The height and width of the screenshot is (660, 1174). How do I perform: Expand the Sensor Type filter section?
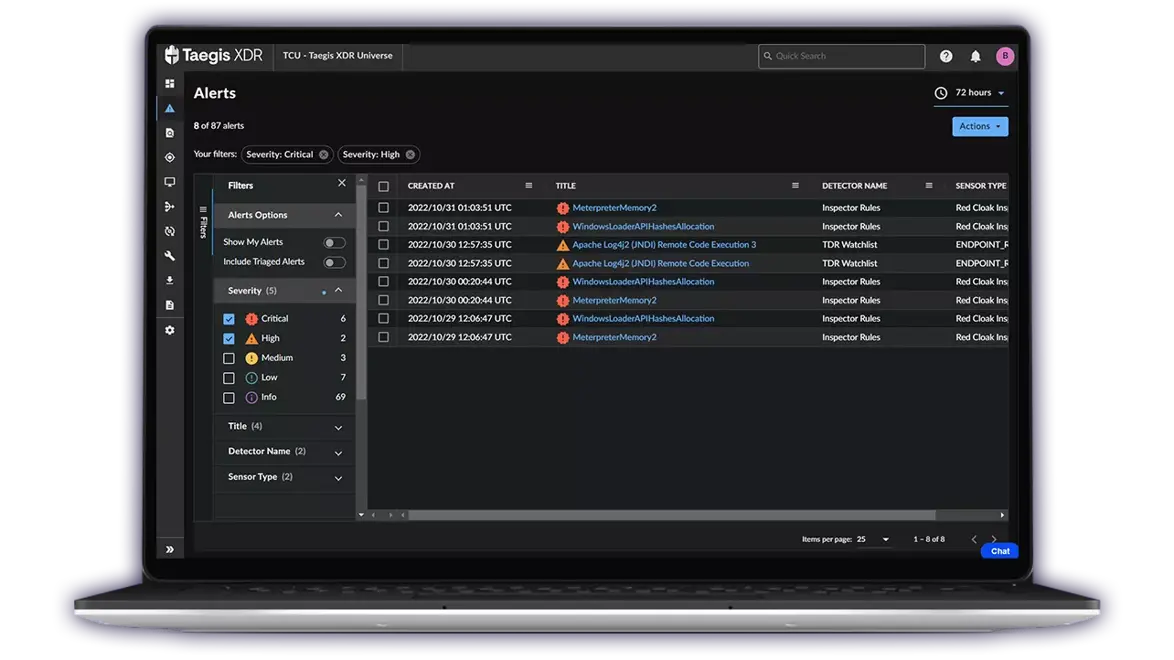pyautogui.click(x=338, y=478)
